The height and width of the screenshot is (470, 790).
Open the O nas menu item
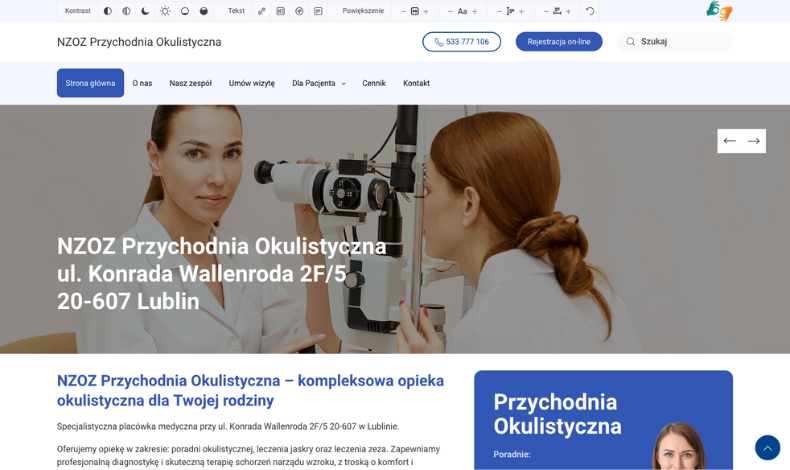click(142, 83)
